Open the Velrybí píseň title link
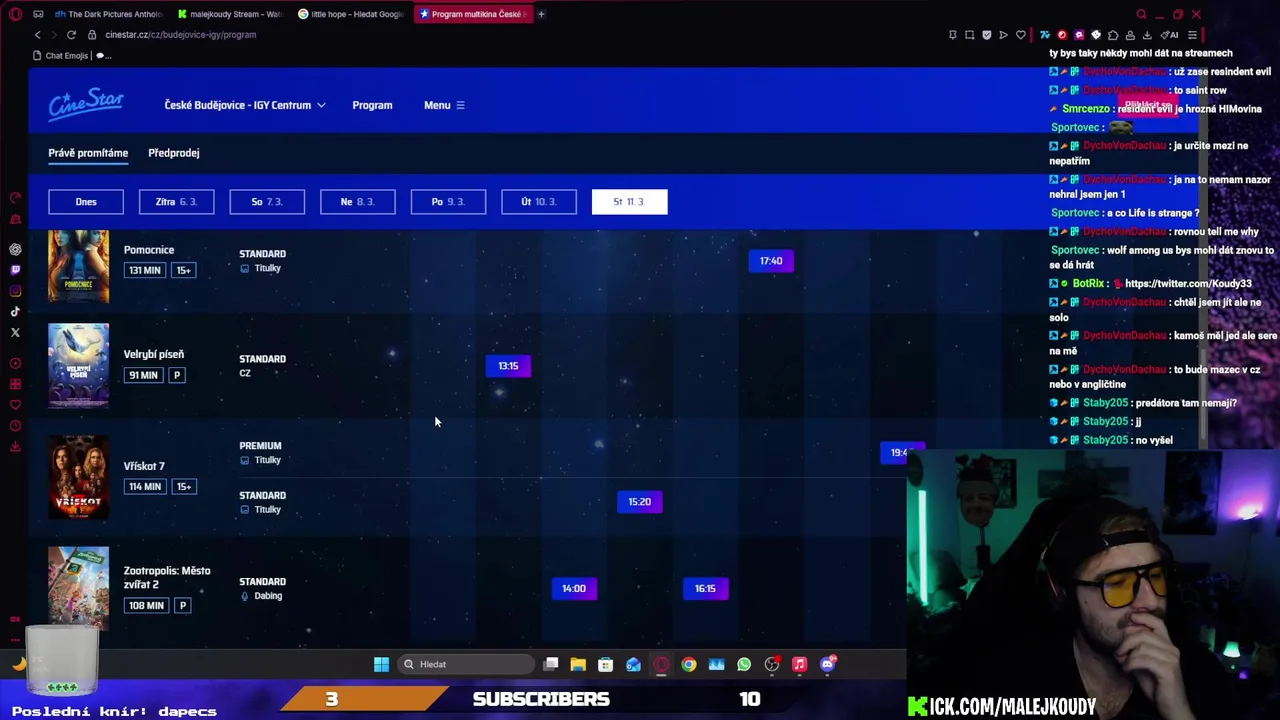1280x720 pixels. click(154, 354)
